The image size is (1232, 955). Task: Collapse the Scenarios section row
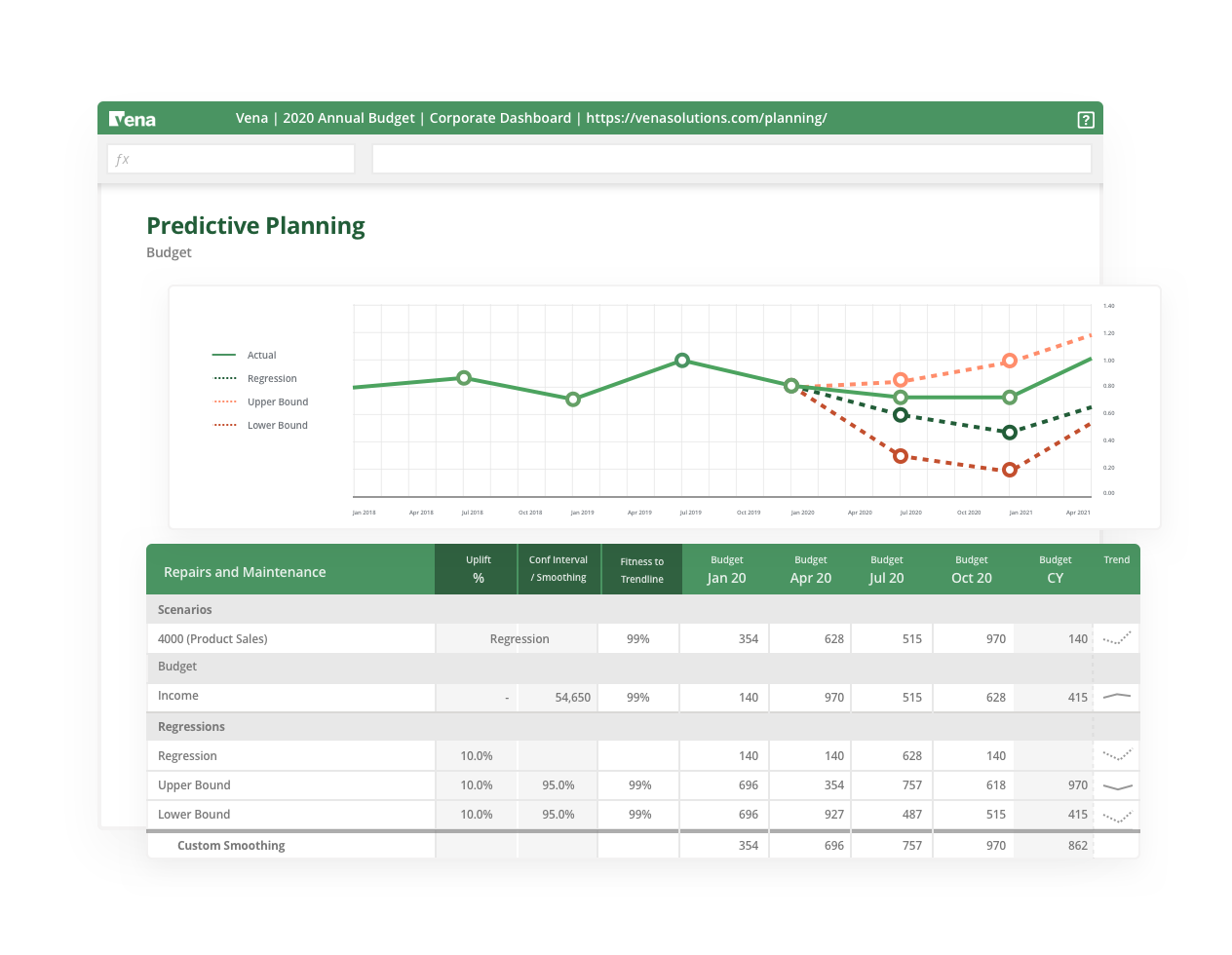coord(183,609)
